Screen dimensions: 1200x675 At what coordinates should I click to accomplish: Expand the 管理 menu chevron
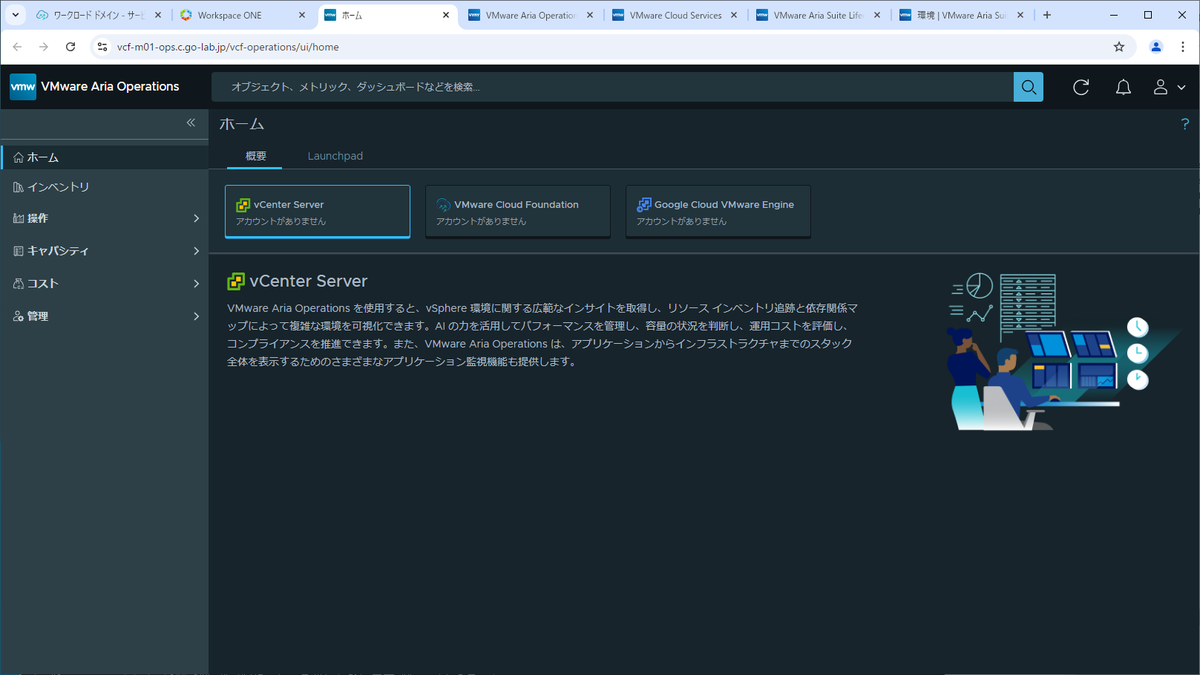click(x=196, y=316)
